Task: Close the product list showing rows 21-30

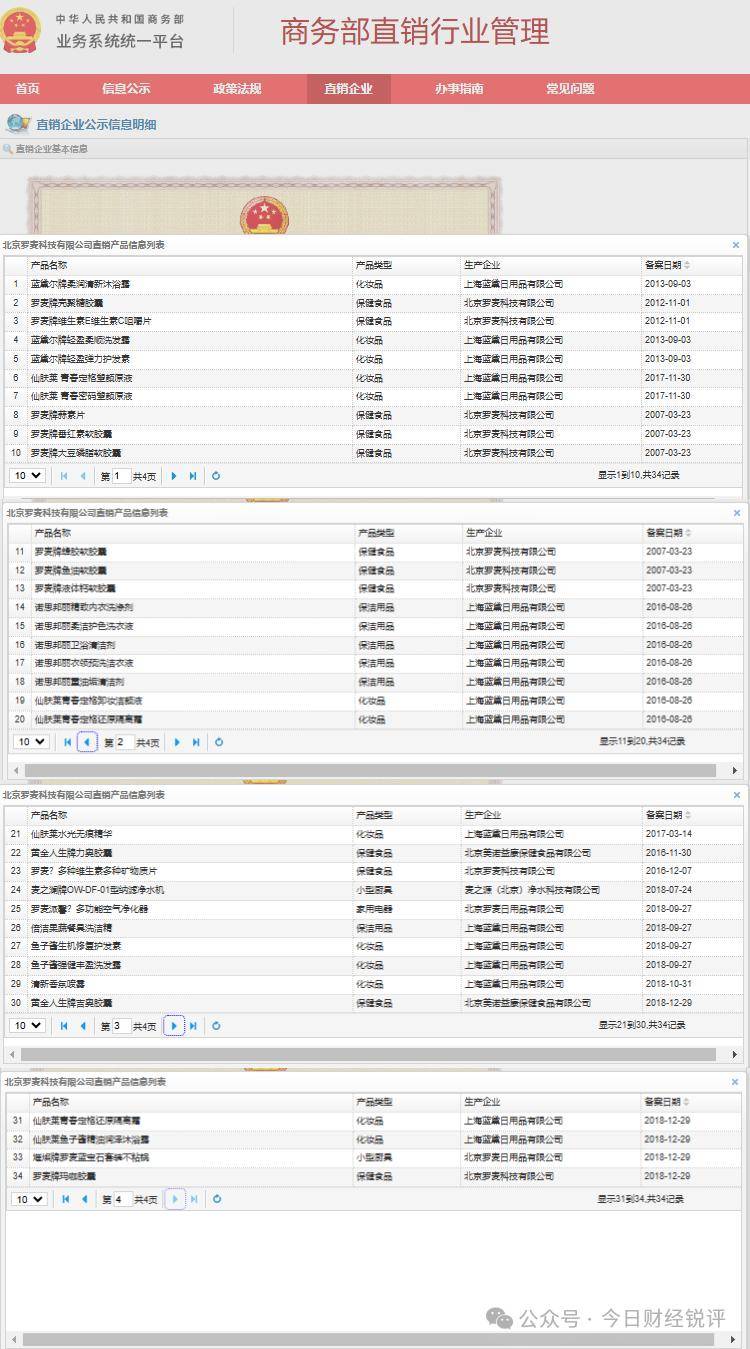Action: coord(737,795)
